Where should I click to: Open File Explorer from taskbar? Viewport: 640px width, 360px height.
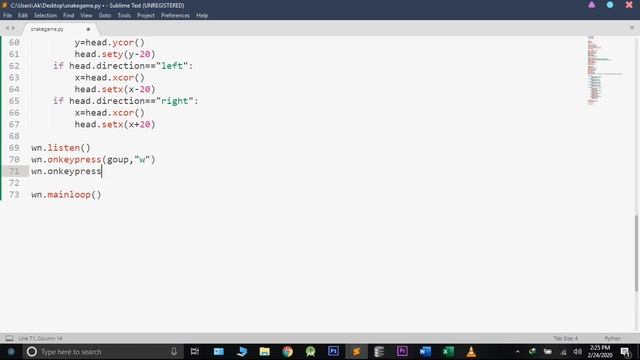[x=264, y=351]
